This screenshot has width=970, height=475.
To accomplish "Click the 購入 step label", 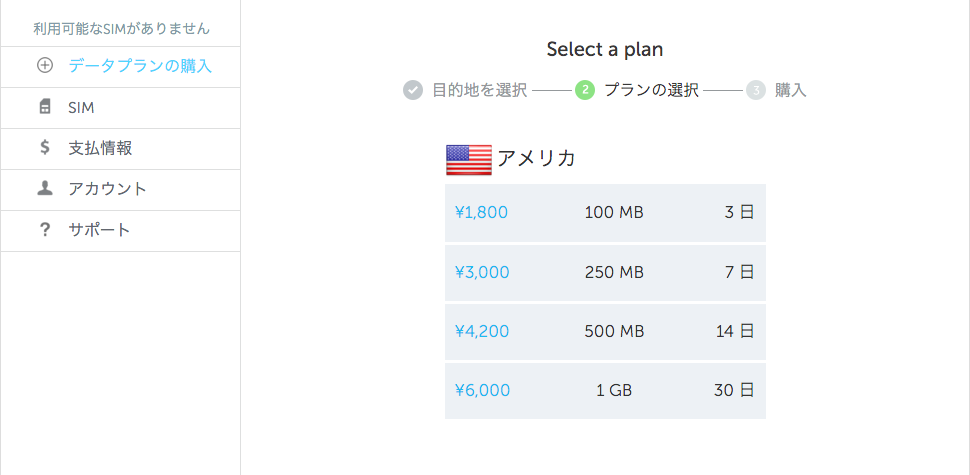I will click(x=791, y=90).
